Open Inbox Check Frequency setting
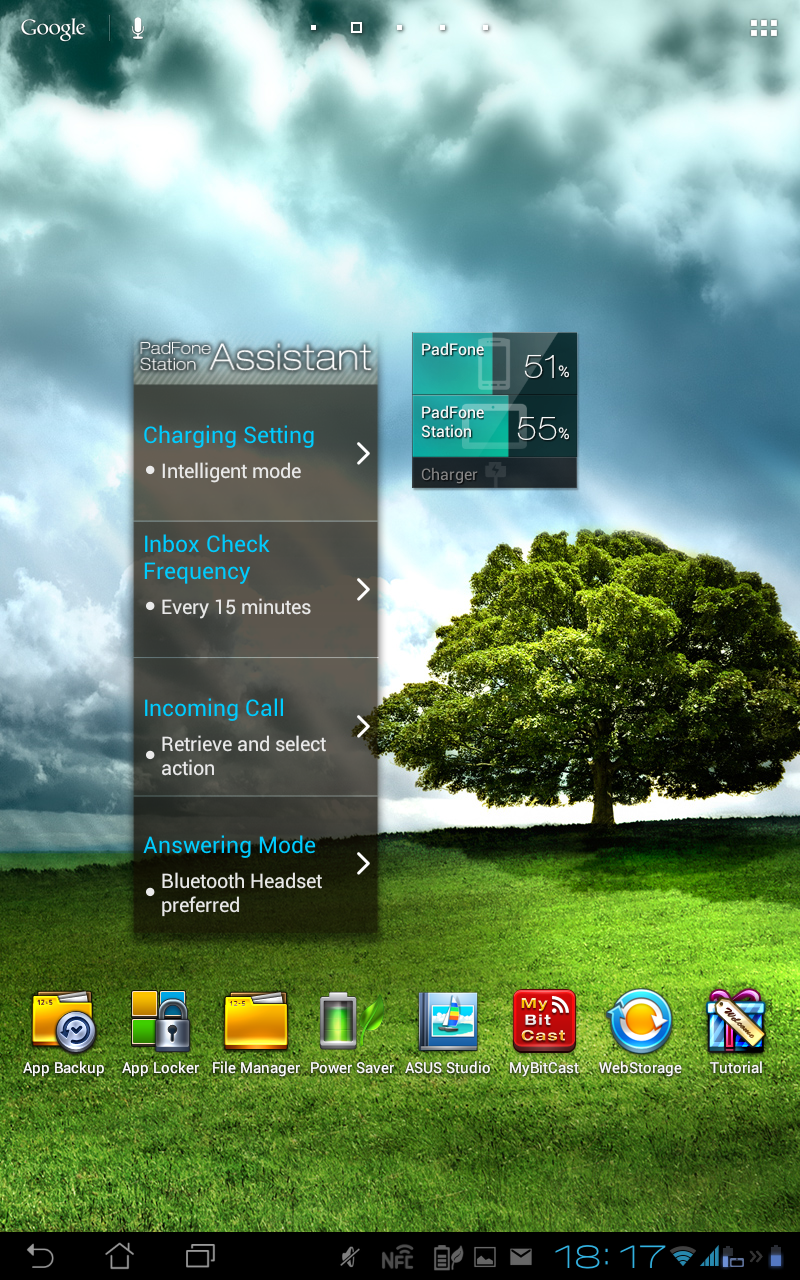Screen dimensions: 800x1280 256,589
